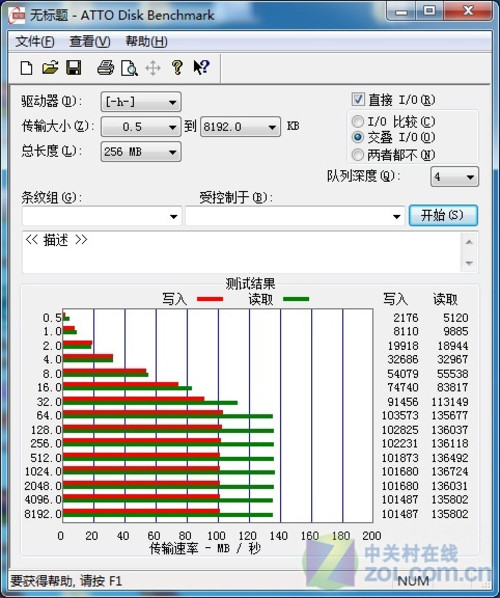The height and width of the screenshot is (598, 500).
Task: Activate context help arrow-question icon
Action: [x=201, y=68]
